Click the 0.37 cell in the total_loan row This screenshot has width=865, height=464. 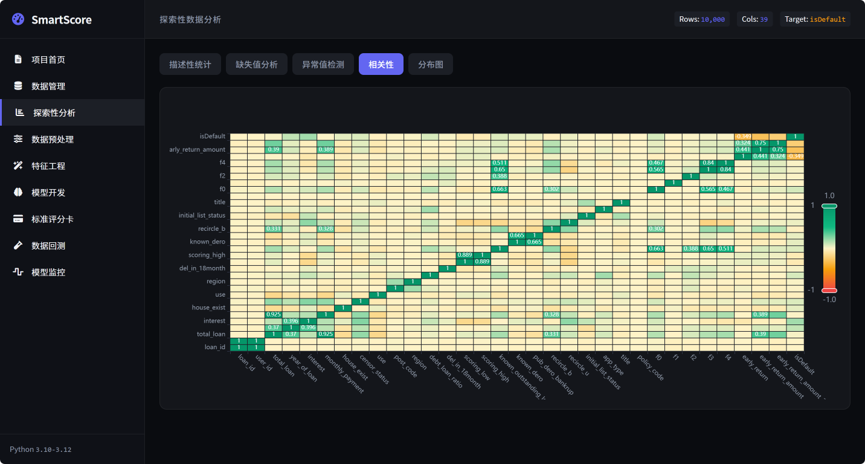[291, 334]
